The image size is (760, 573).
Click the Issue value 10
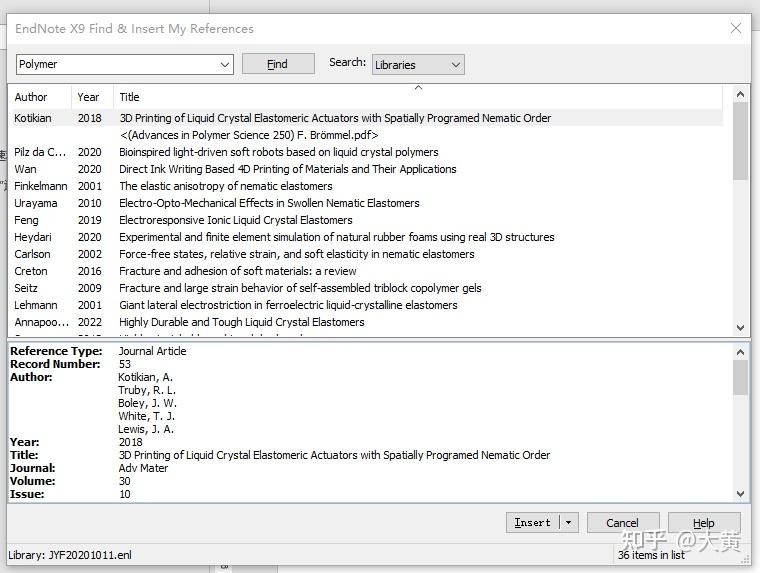pyautogui.click(x=125, y=494)
